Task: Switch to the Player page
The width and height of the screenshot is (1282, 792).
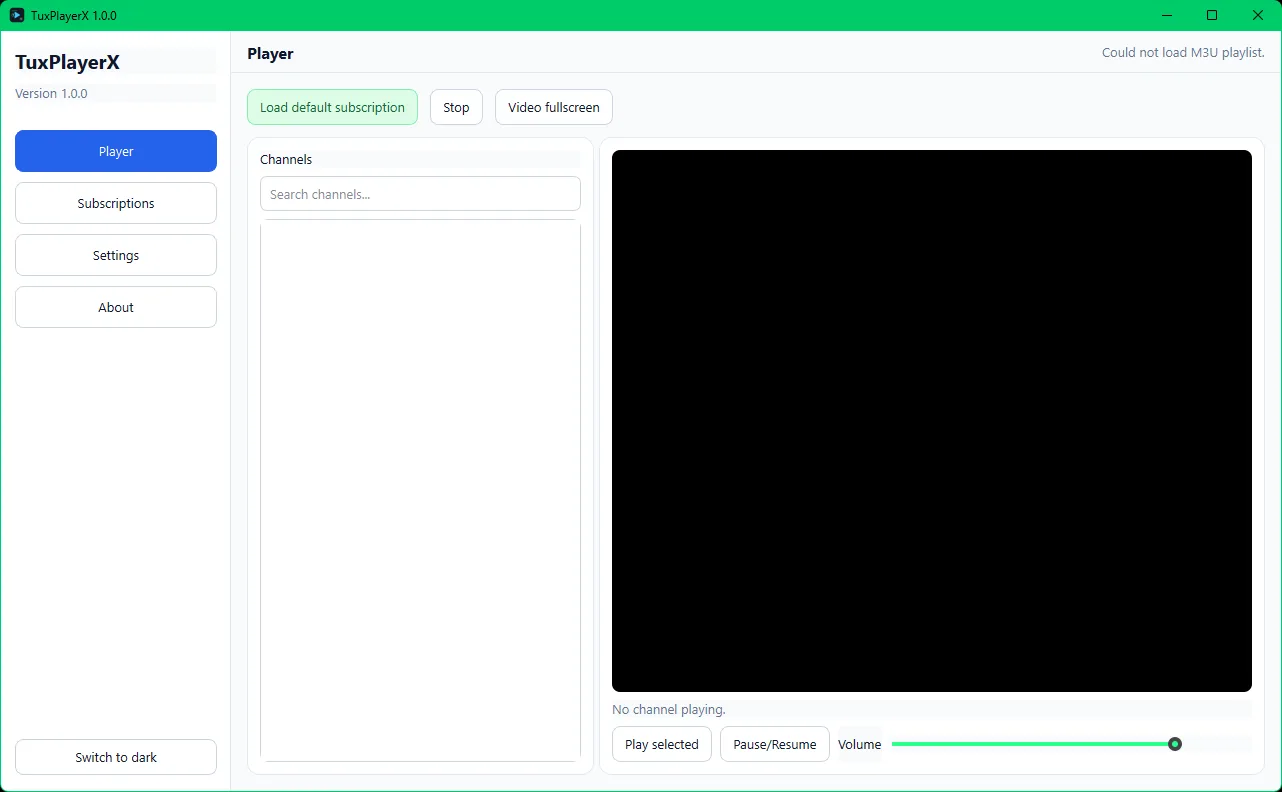Action: click(x=116, y=151)
